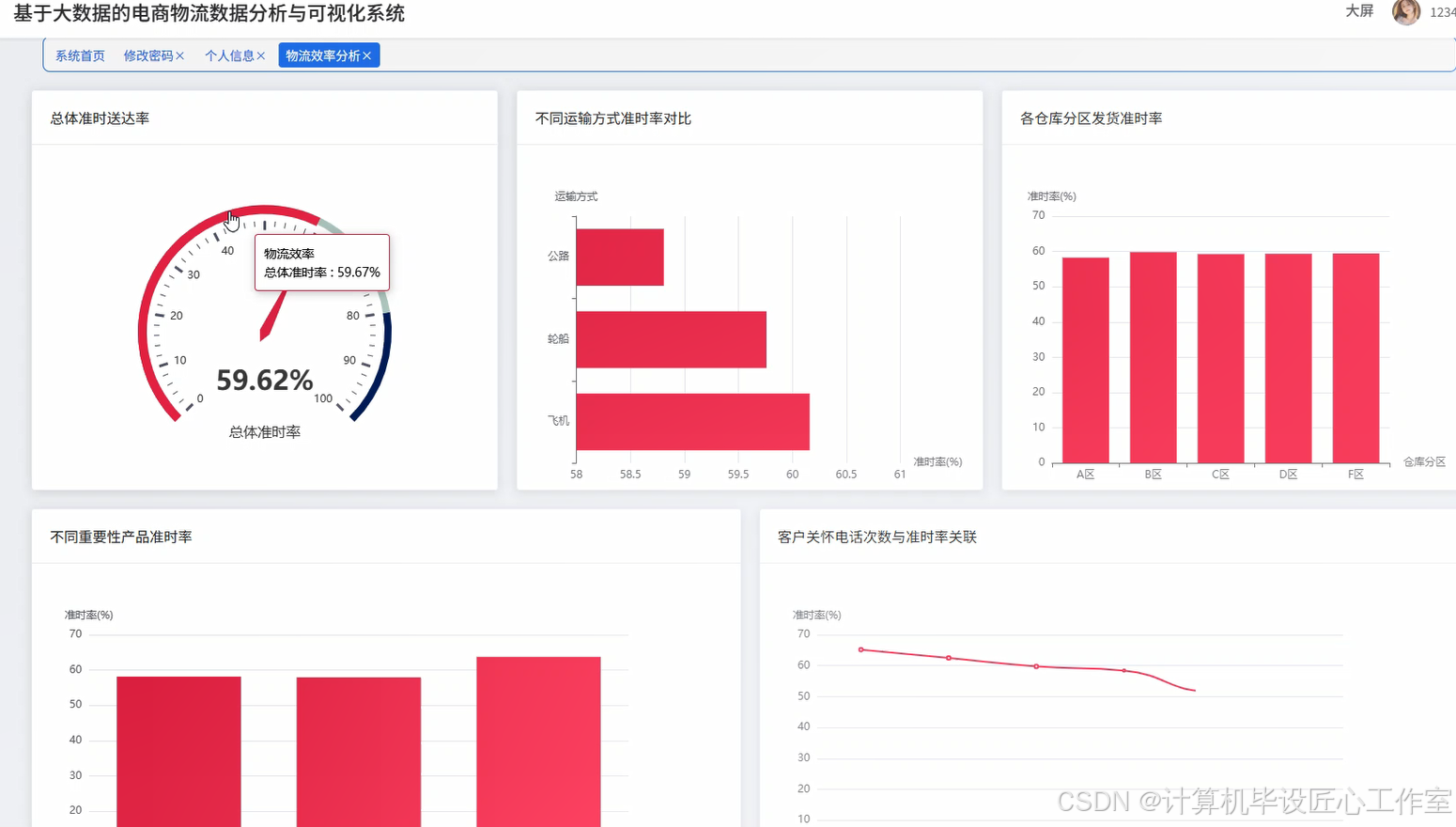Click the first data point on line chart
This screenshot has height=827, width=1456.
pyautogui.click(x=861, y=649)
